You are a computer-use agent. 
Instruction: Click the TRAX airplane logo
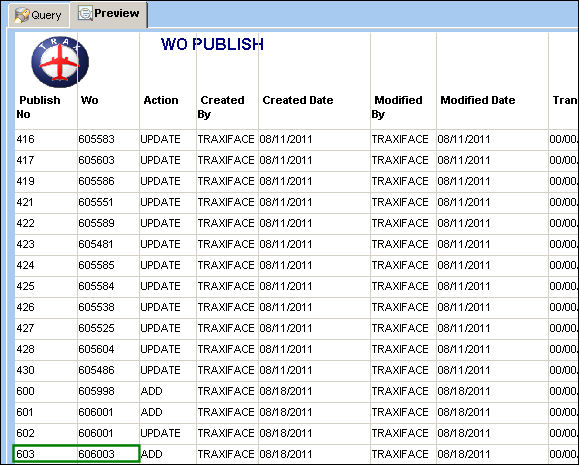pos(60,62)
